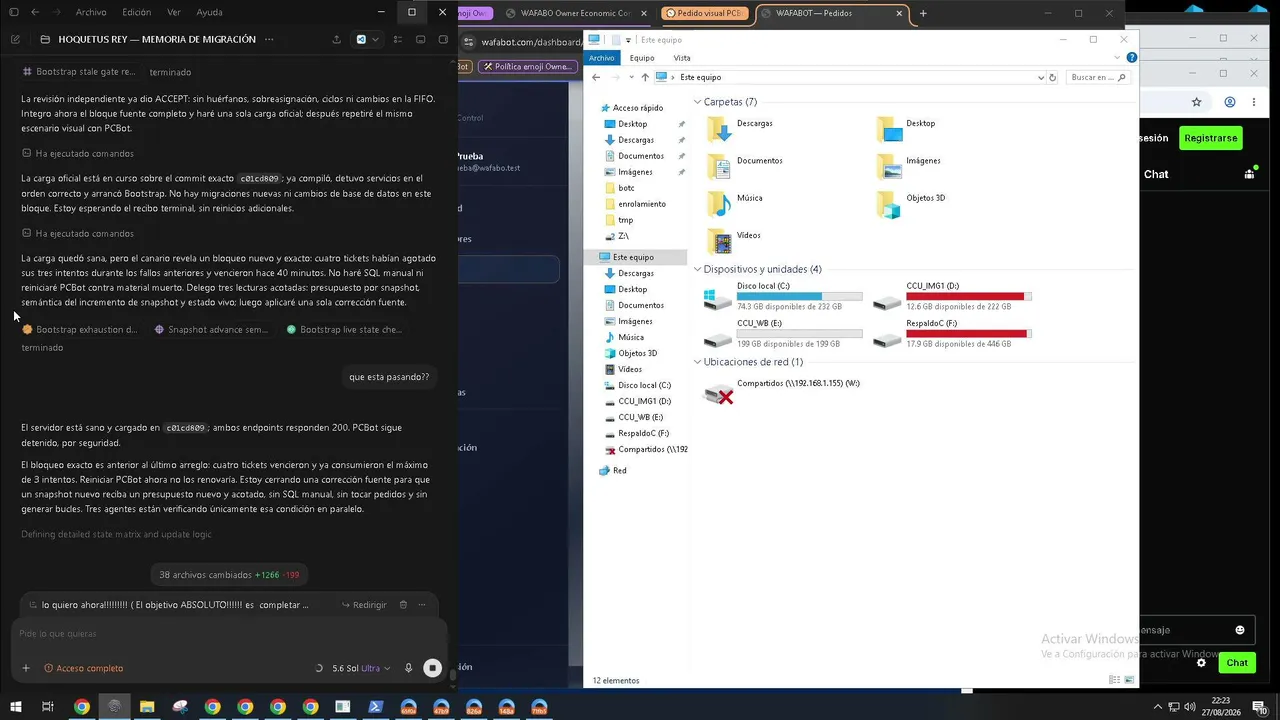Delete the queued message with trash icon
Image resolution: width=1280 pixels, height=720 pixels.
click(x=403, y=605)
